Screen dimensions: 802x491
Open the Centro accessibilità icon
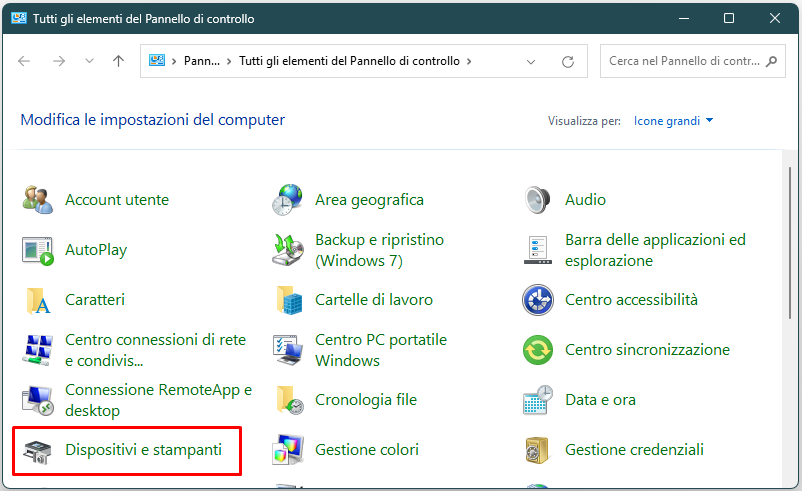pos(538,300)
